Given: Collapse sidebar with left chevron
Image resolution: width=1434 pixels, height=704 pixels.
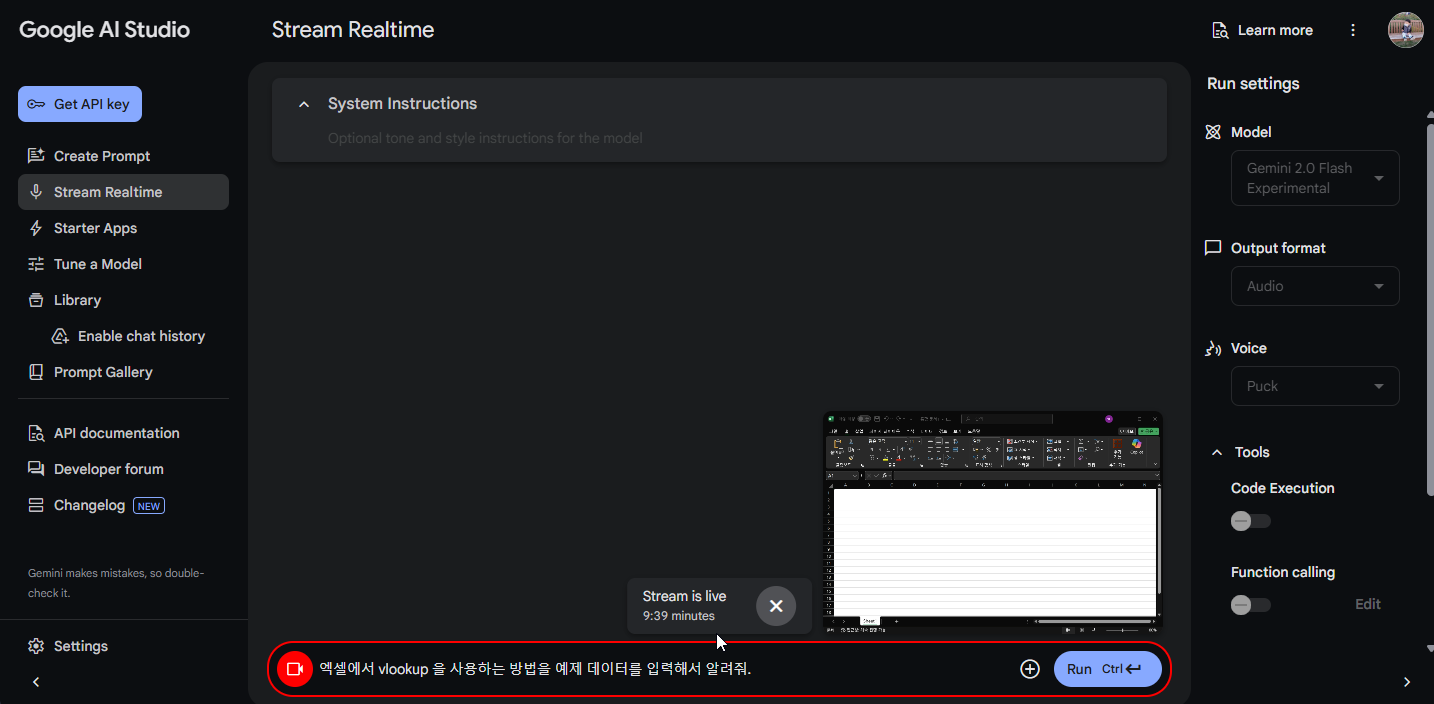Looking at the screenshot, I should 36,682.
